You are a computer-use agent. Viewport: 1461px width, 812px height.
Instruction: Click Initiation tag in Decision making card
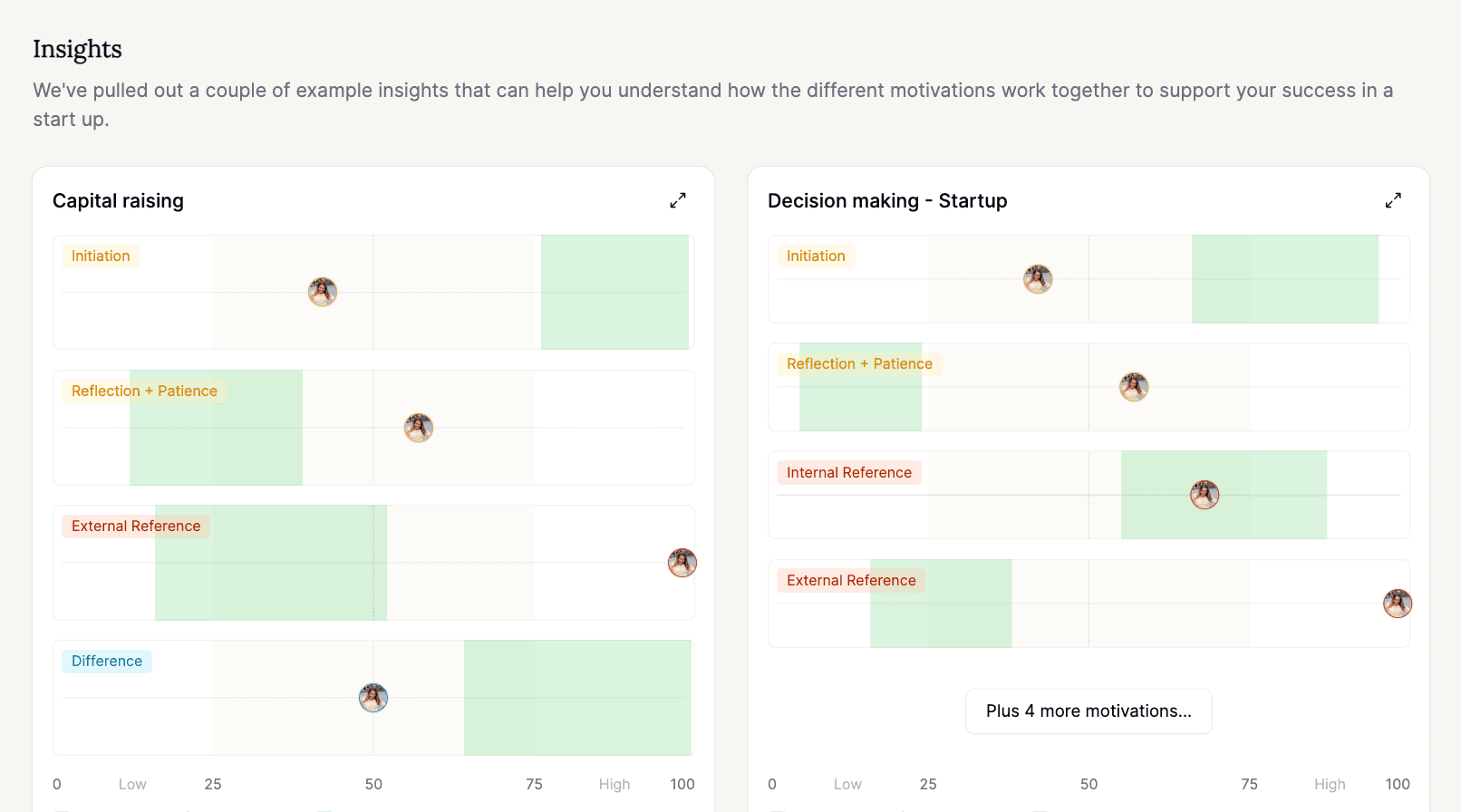[816, 256]
